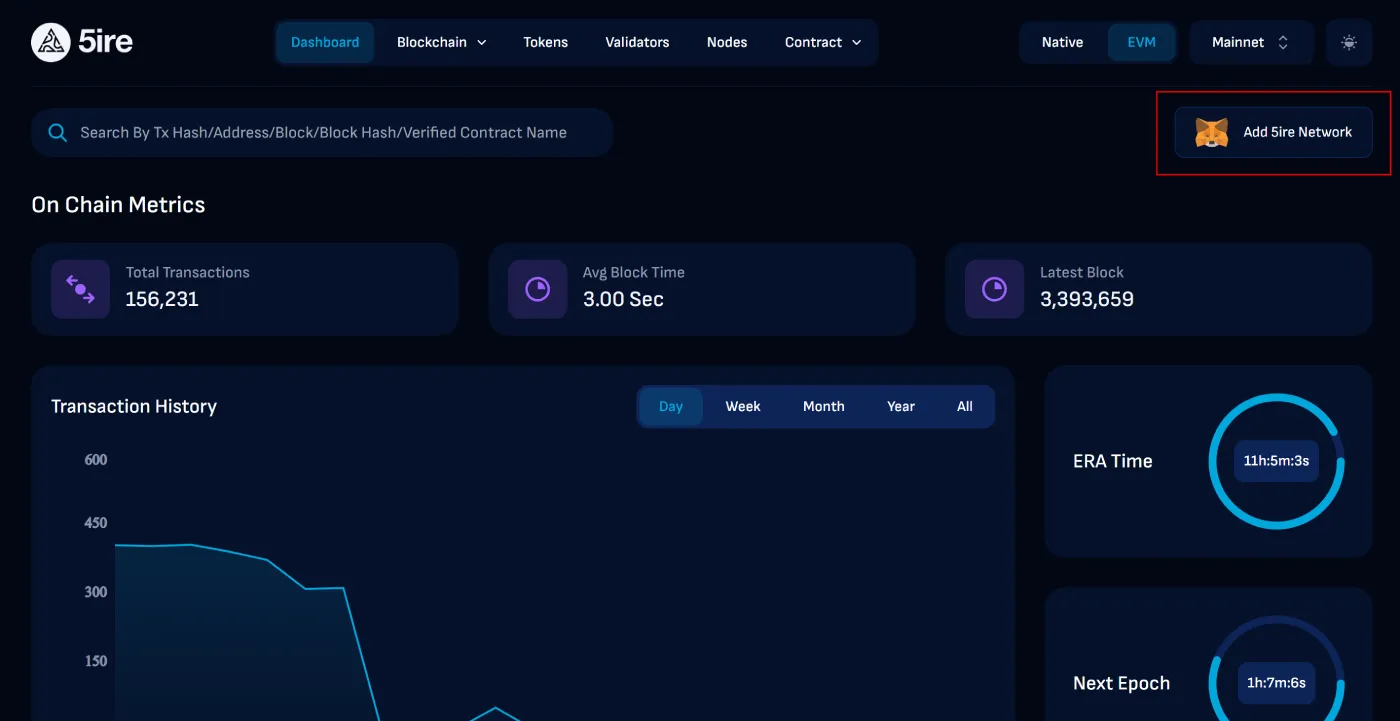1400x721 pixels.
Task: Click the Latest Block clock icon
Action: pos(994,289)
